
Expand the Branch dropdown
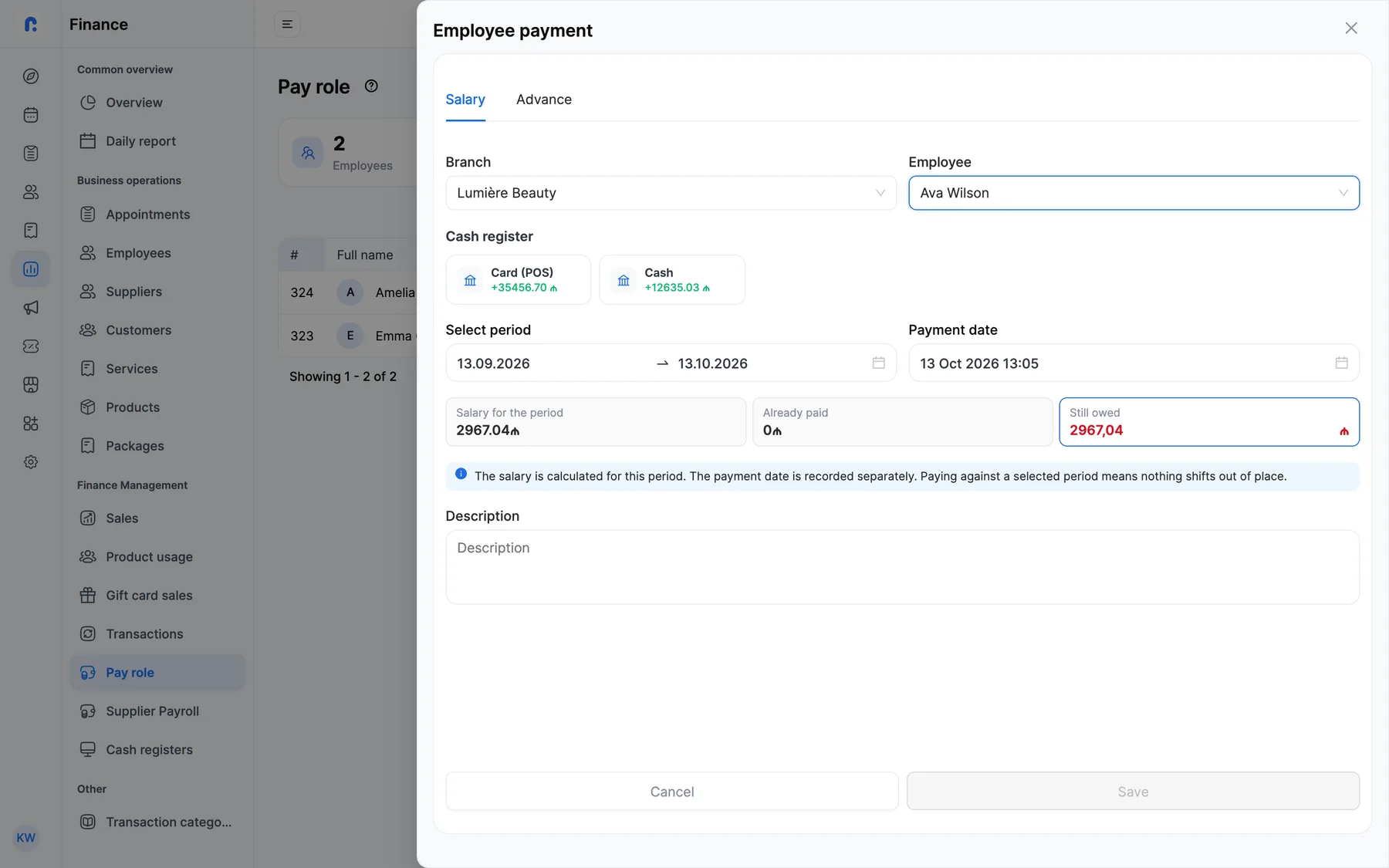(671, 193)
